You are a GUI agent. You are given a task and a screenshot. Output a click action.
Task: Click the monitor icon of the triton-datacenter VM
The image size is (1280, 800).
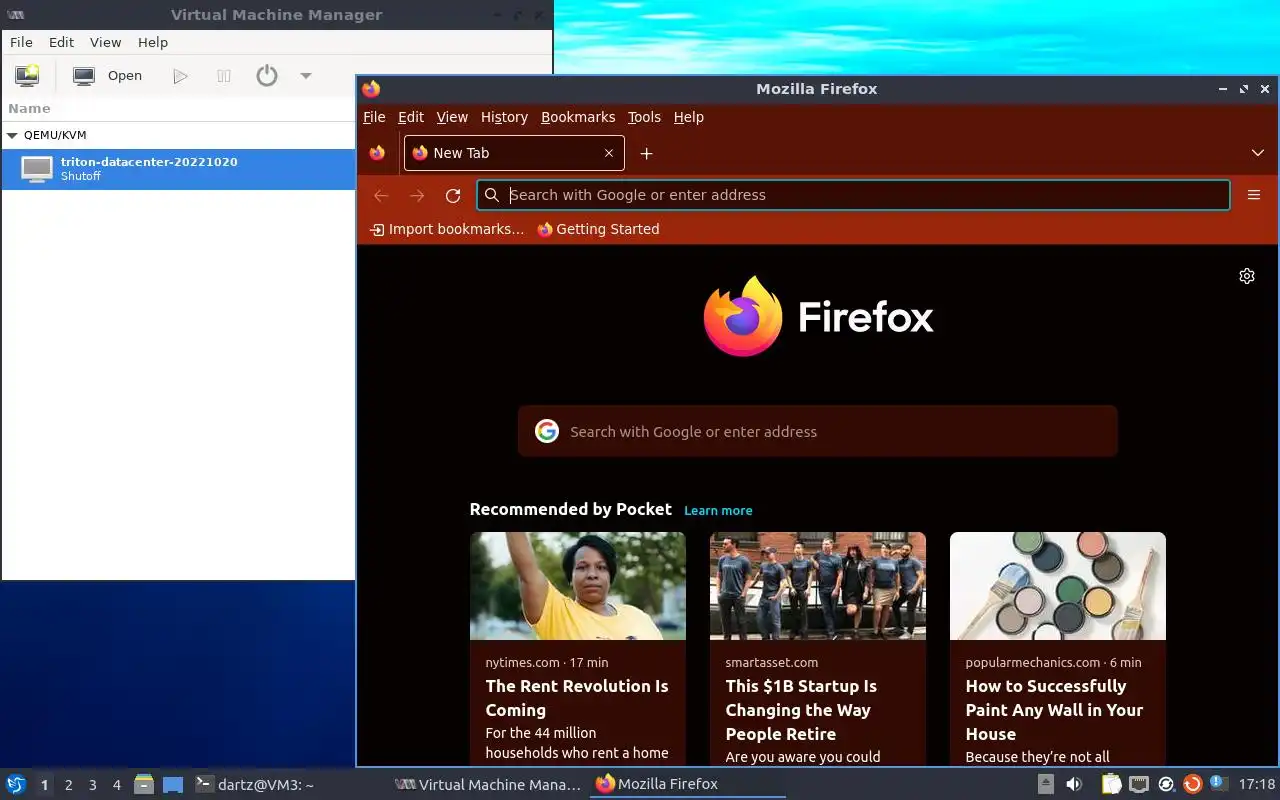[x=37, y=169]
